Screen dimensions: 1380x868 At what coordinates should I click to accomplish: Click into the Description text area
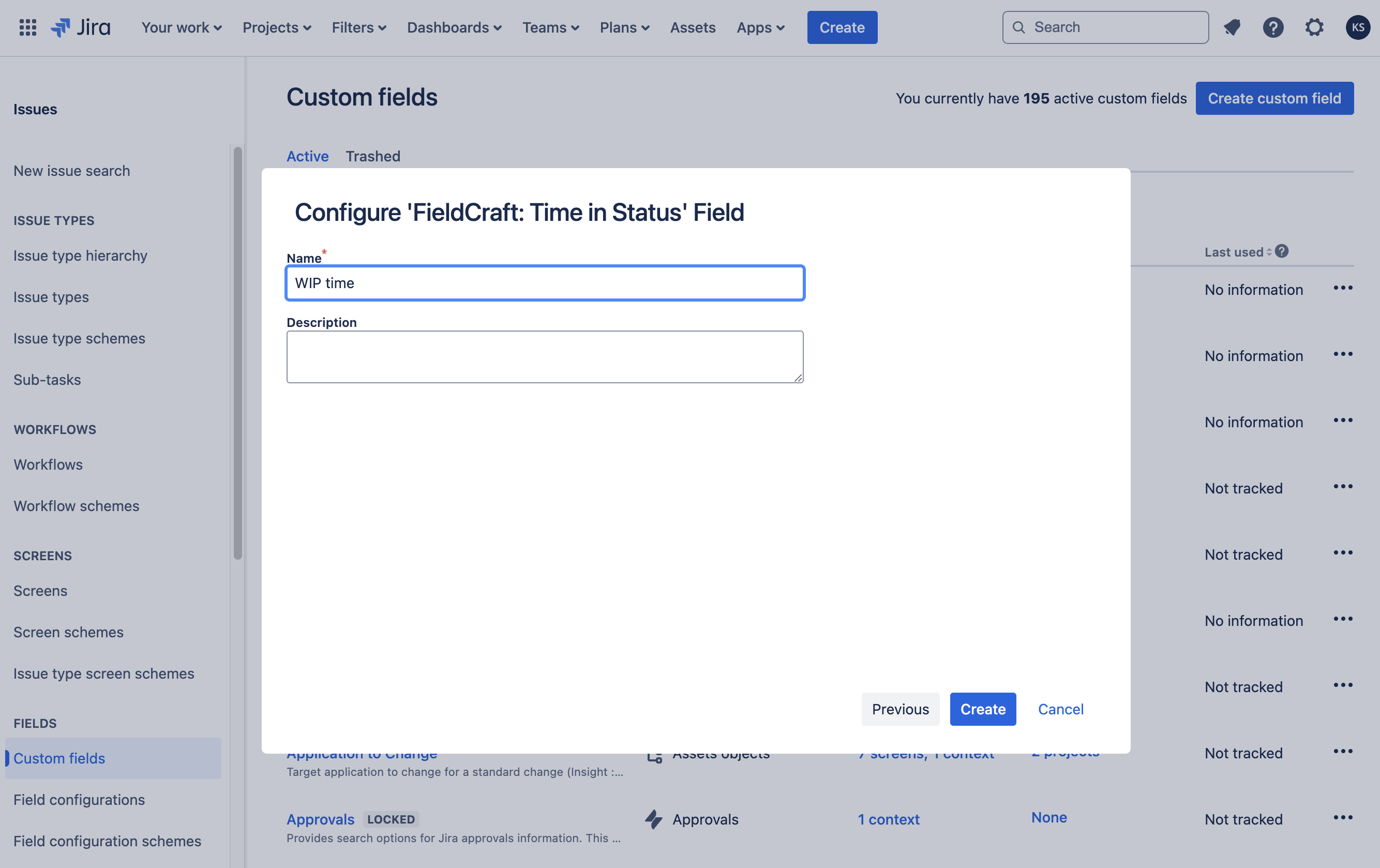545,356
